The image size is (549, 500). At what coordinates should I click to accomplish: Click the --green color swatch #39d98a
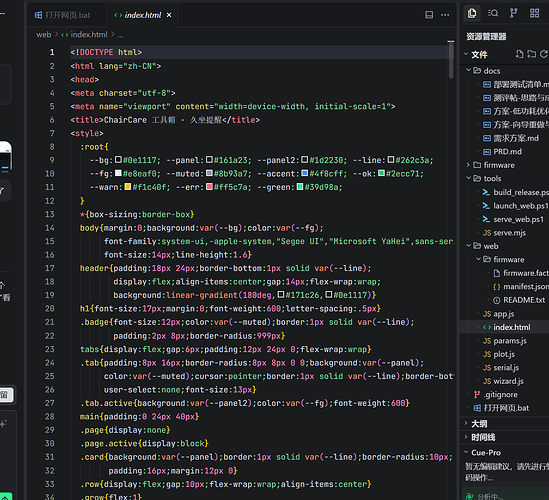pyautogui.click(x=300, y=187)
